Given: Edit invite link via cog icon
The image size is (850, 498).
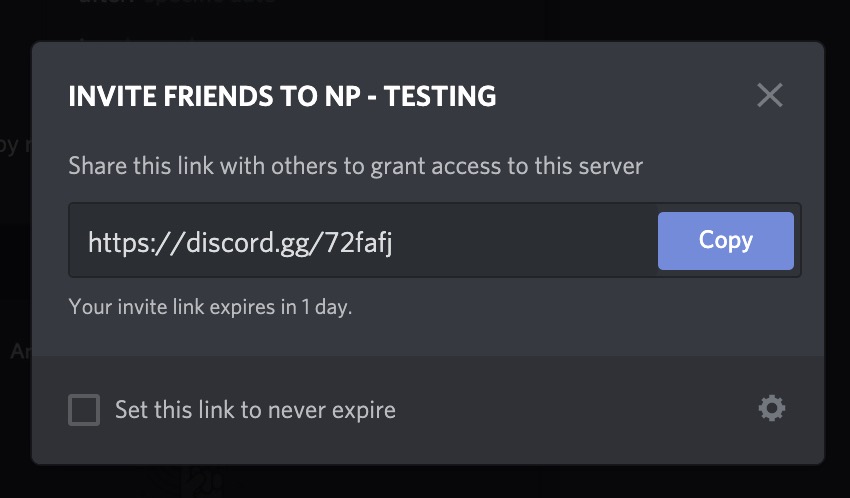Looking at the screenshot, I should 772,408.
